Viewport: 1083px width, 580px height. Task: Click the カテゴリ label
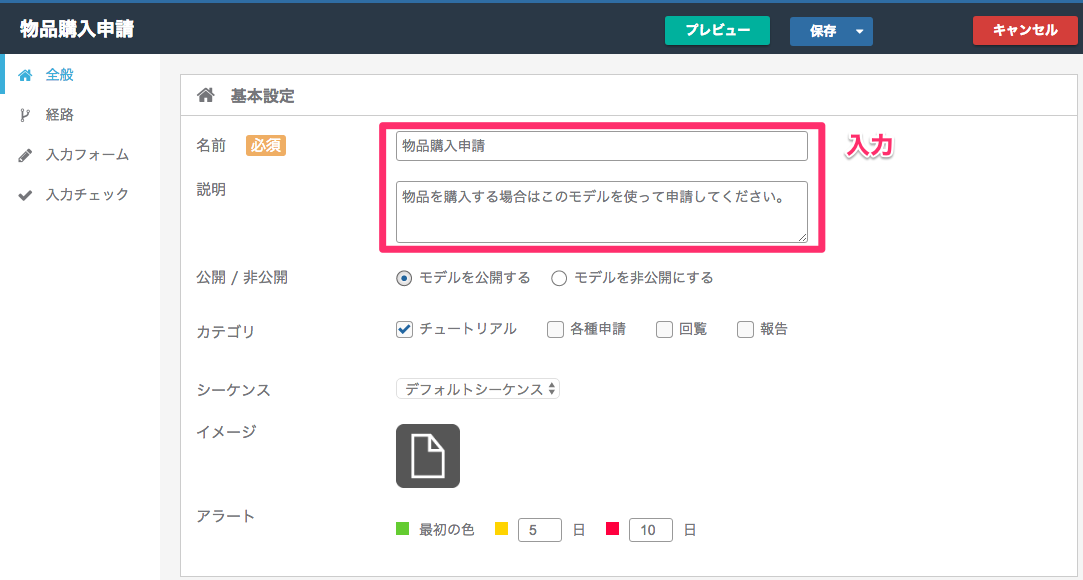tap(226, 331)
